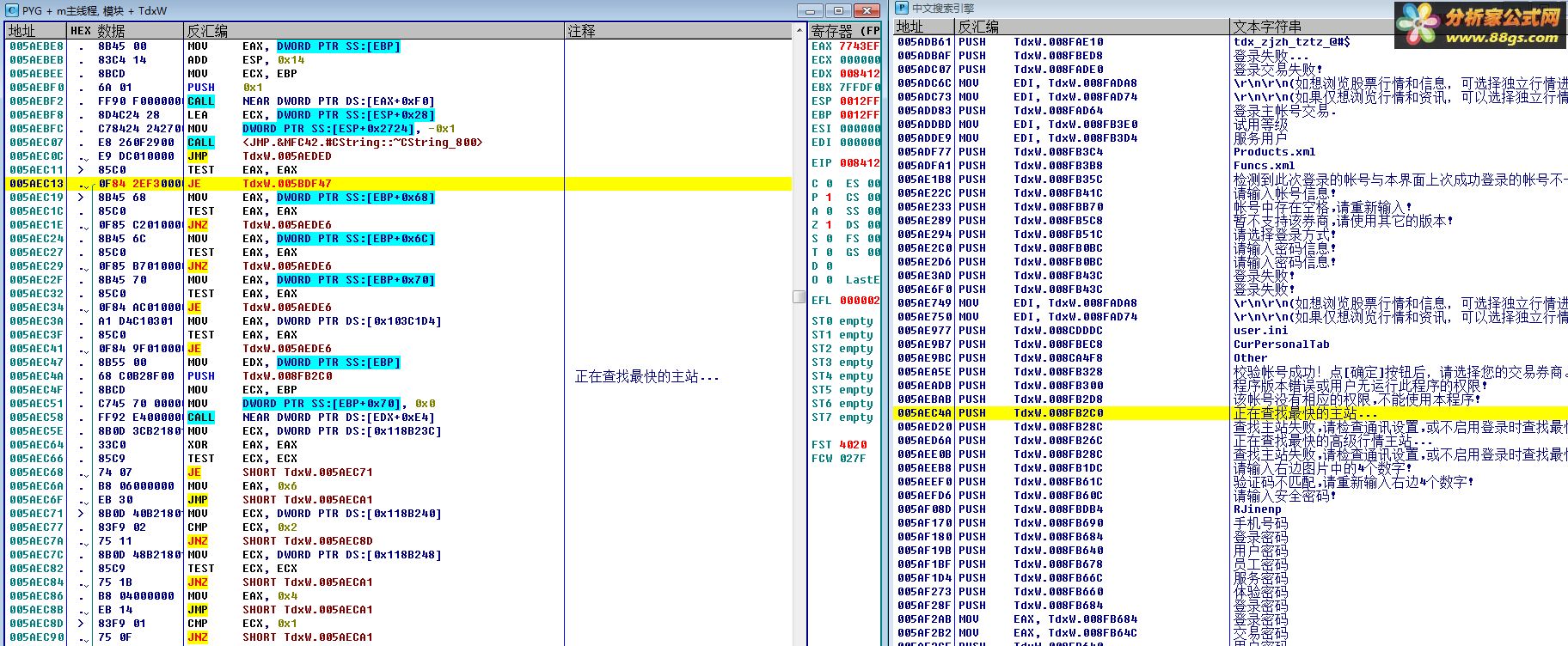1568x646 pixels.
Task: Select the CMP ECX, 0x1 line at 005AEC8D
Action: pyautogui.click(x=399, y=624)
